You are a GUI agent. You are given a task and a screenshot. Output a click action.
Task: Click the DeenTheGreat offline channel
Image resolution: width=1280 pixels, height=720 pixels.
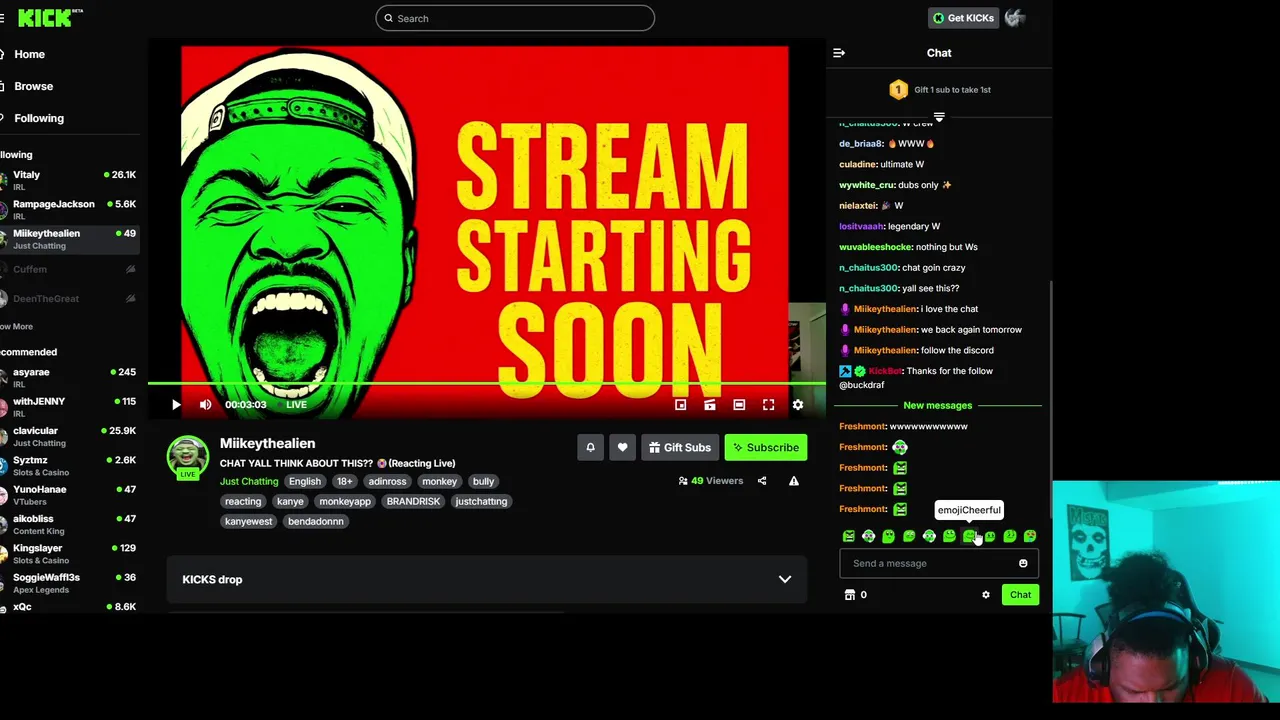pyautogui.click(x=69, y=298)
